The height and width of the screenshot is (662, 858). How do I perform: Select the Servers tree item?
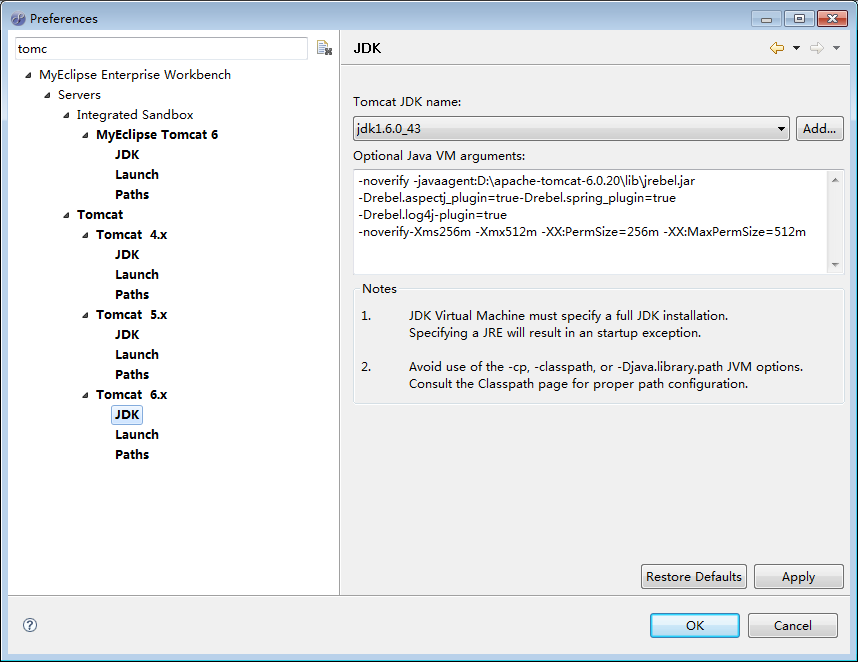pyautogui.click(x=79, y=95)
